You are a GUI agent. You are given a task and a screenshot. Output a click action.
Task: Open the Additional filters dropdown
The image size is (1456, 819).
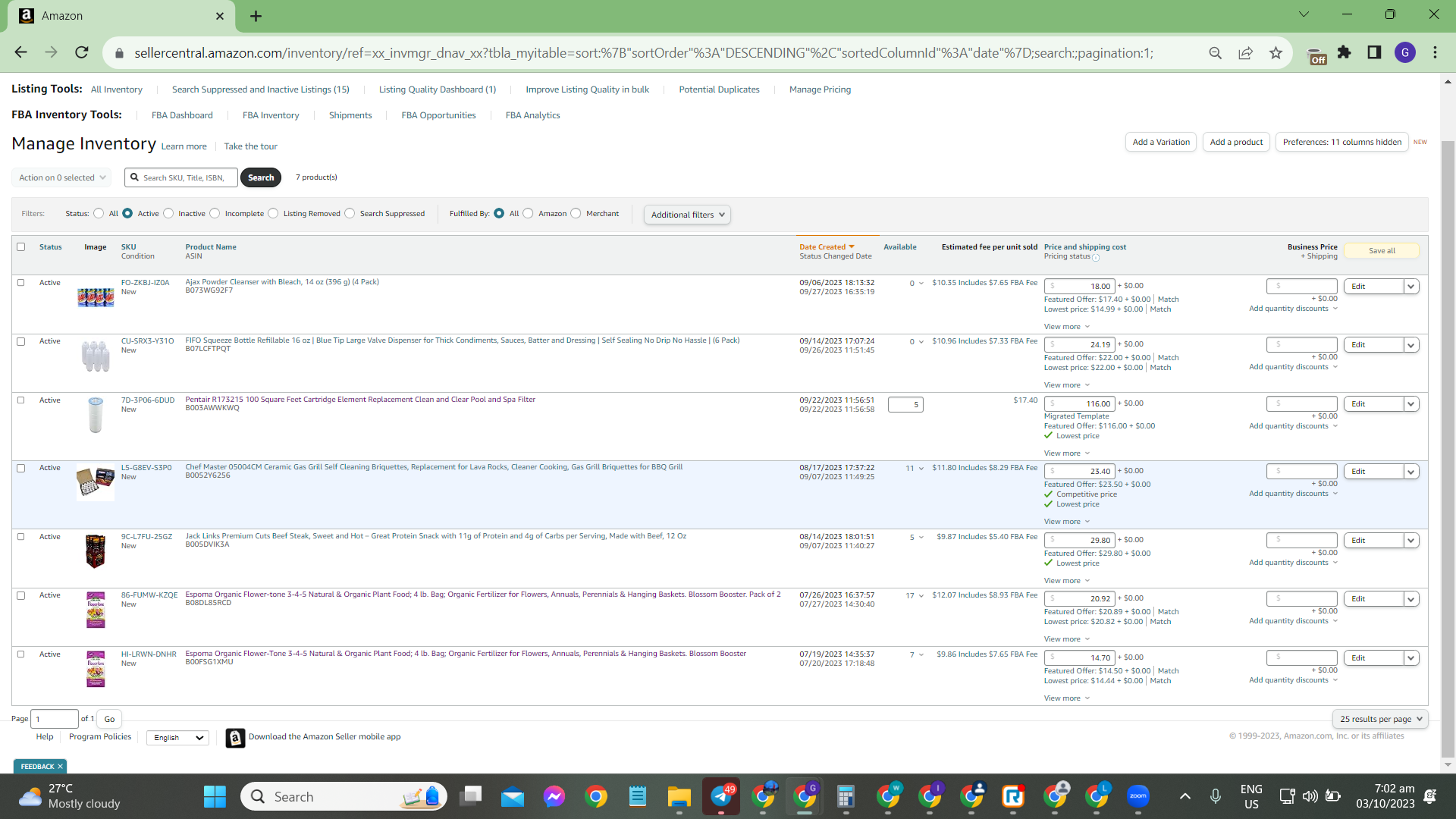[x=687, y=215]
